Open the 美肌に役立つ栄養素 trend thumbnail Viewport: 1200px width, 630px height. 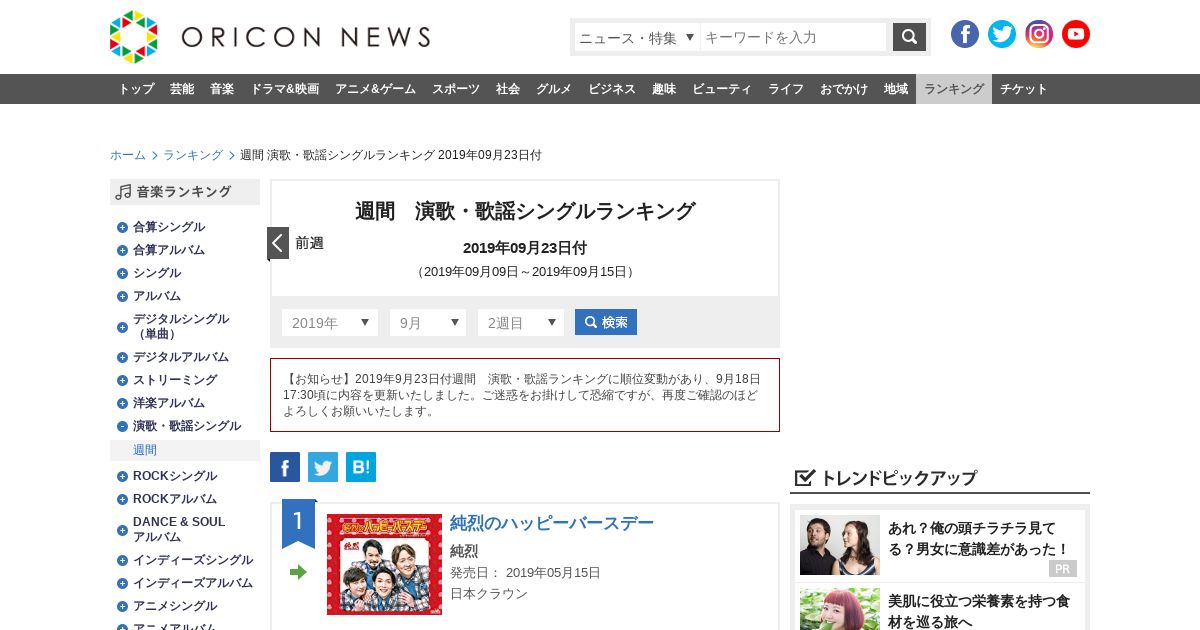[840, 609]
